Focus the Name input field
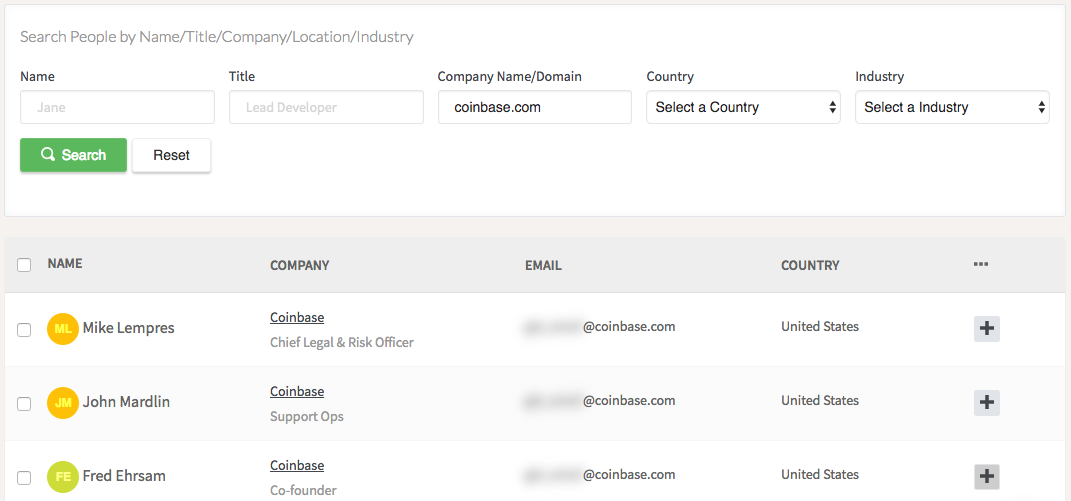This screenshot has width=1071, height=501. (x=117, y=107)
